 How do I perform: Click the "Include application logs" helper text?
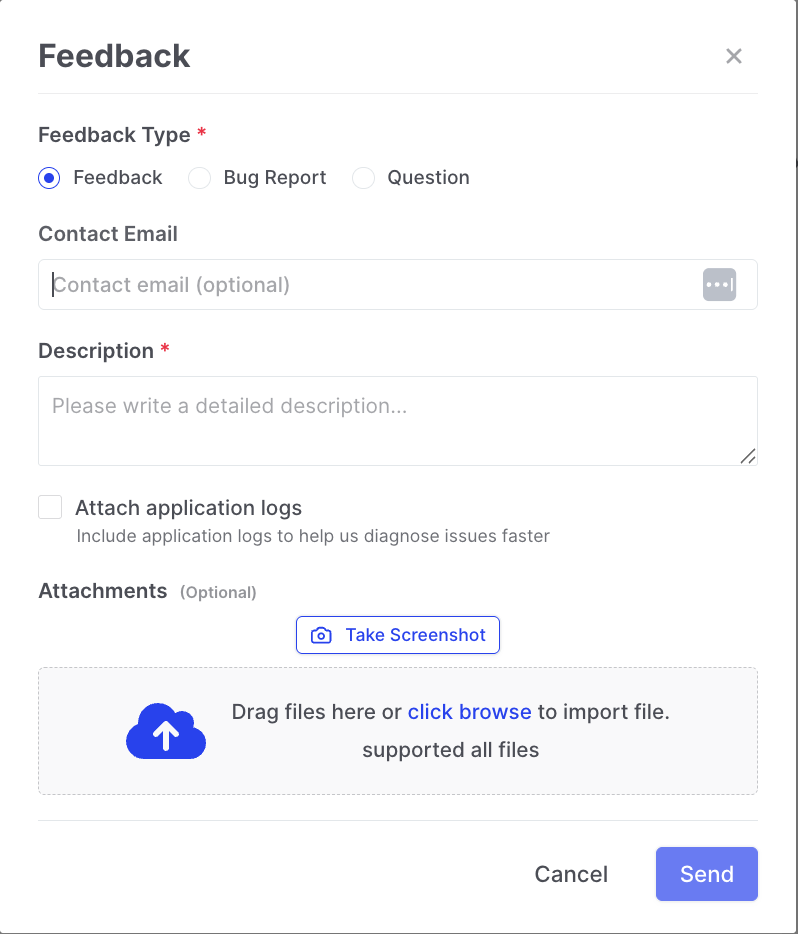click(313, 536)
